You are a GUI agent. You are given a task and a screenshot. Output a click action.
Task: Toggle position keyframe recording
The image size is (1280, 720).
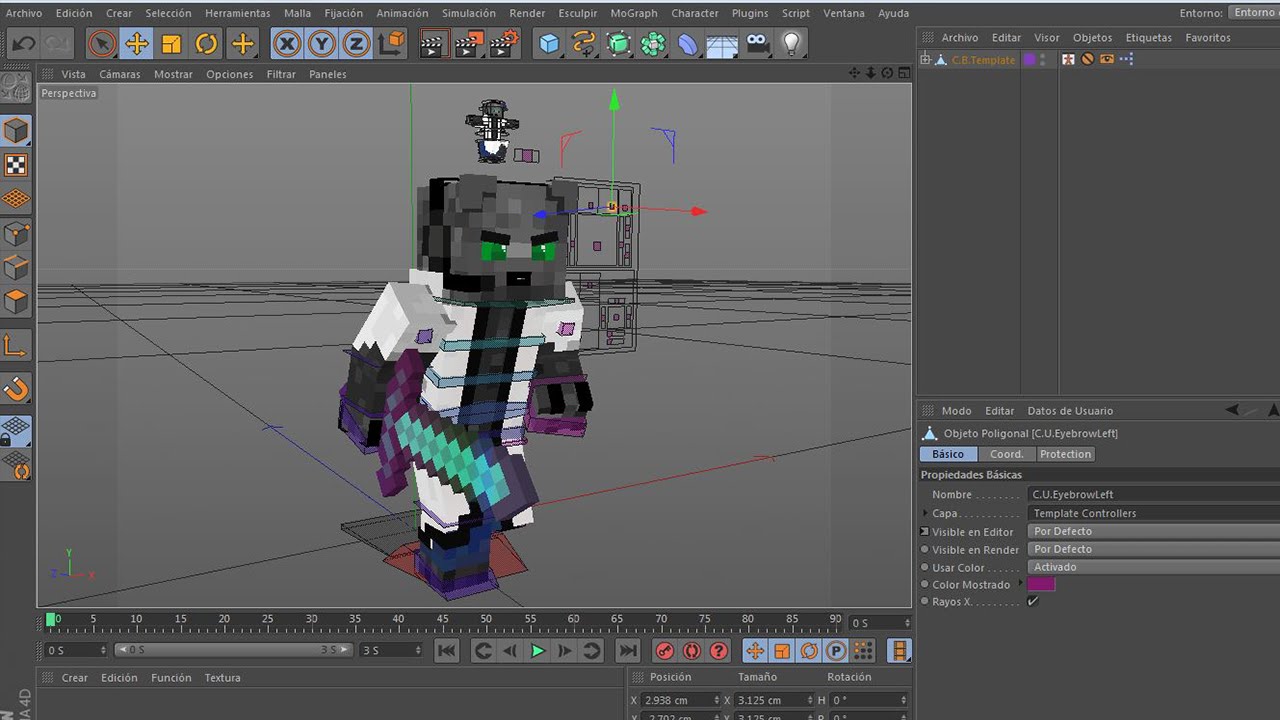tap(755, 651)
